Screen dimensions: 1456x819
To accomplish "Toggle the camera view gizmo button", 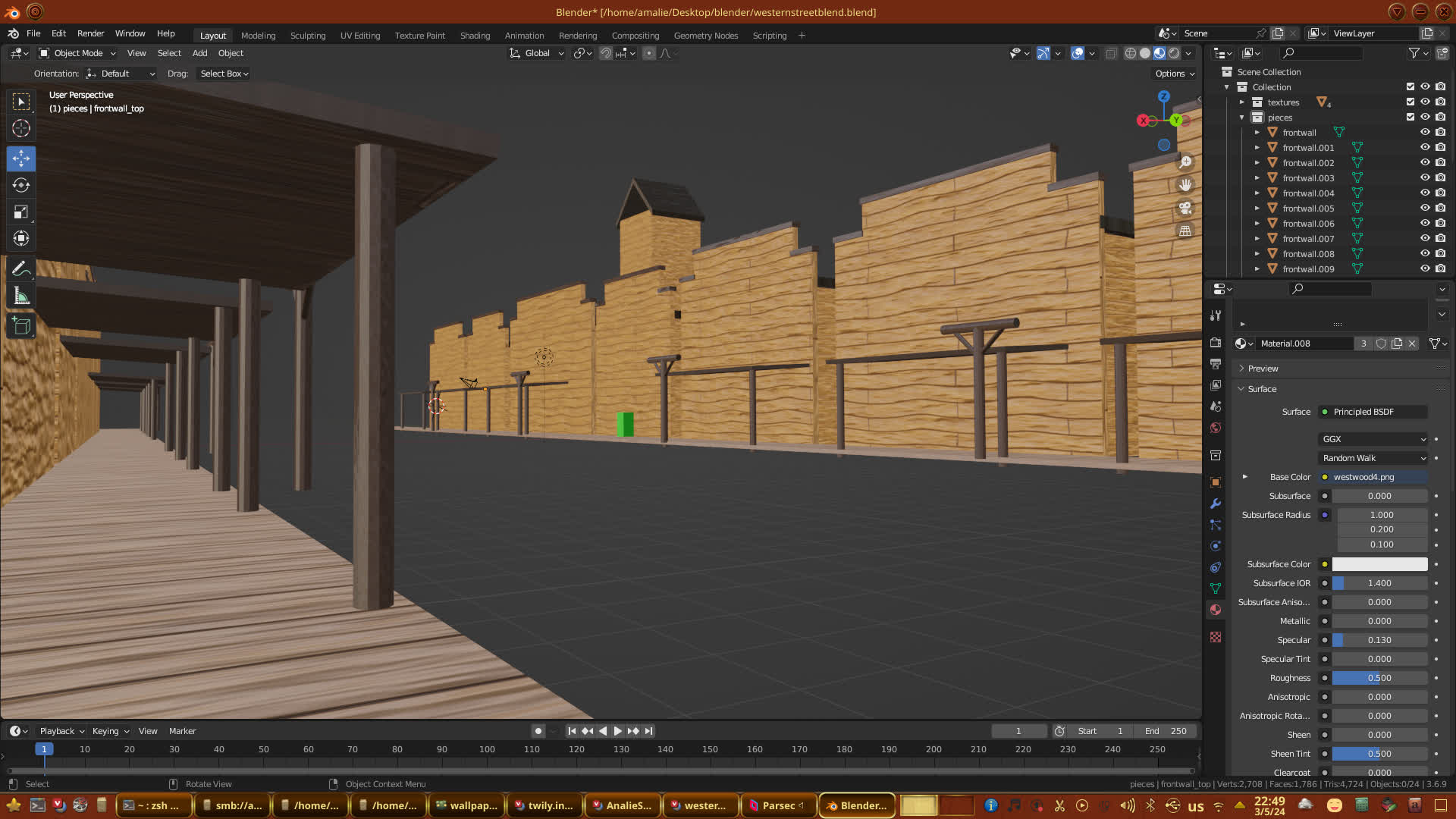I will [x=1185, y=207].
